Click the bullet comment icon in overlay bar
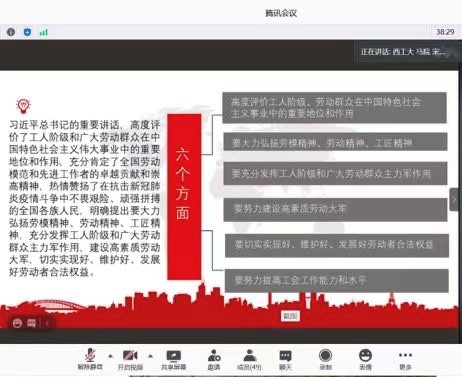The image size is (462, 377). (31, 323)
